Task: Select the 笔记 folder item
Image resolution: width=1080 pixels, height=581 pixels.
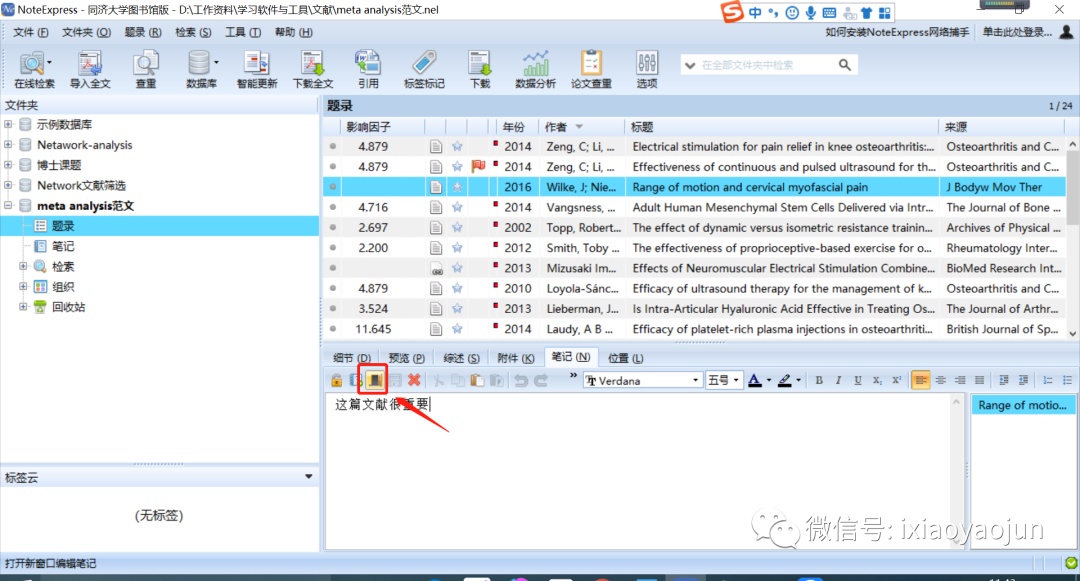Action: click(x=63, y=246)
